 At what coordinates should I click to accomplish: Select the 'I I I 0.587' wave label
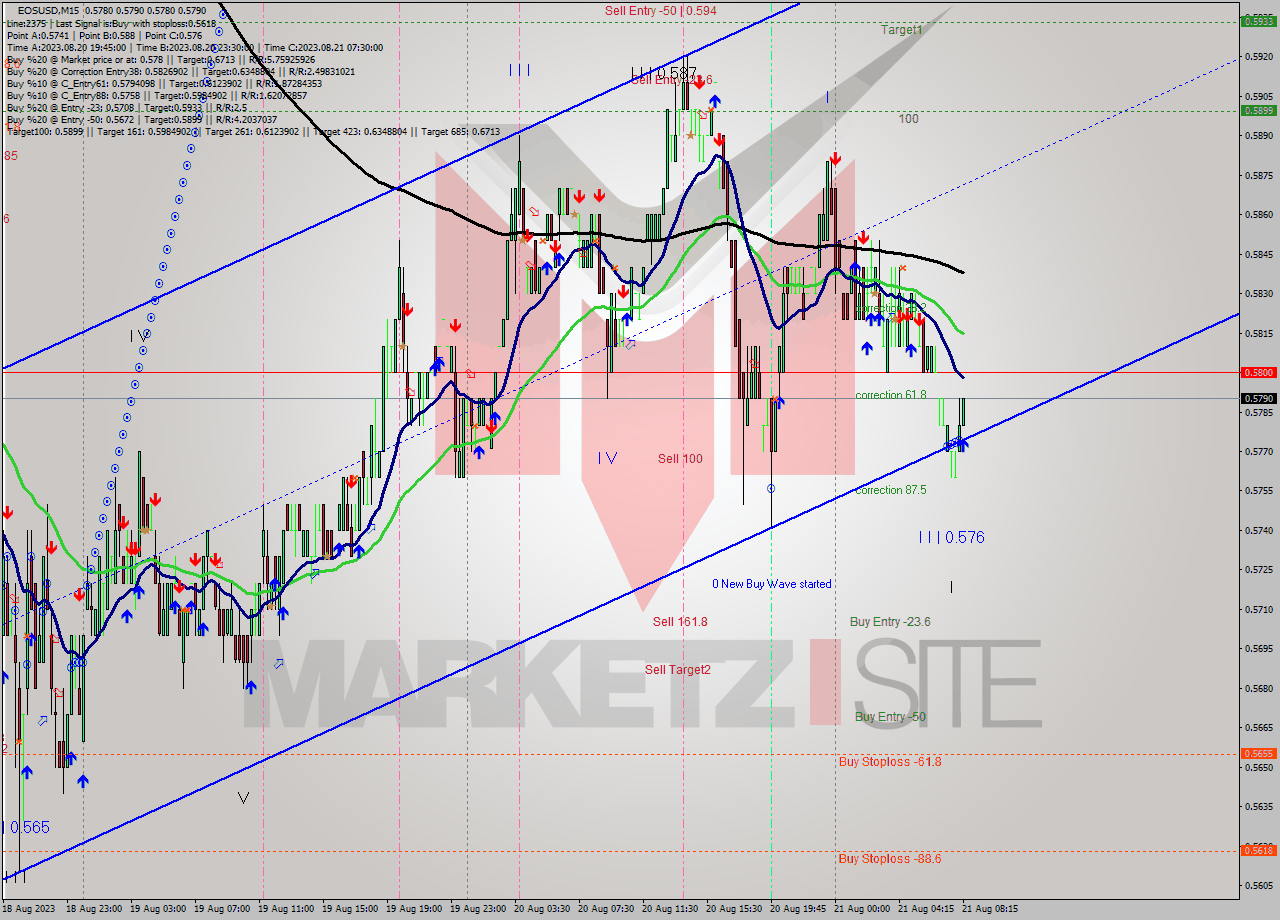(x=664, y=73)
